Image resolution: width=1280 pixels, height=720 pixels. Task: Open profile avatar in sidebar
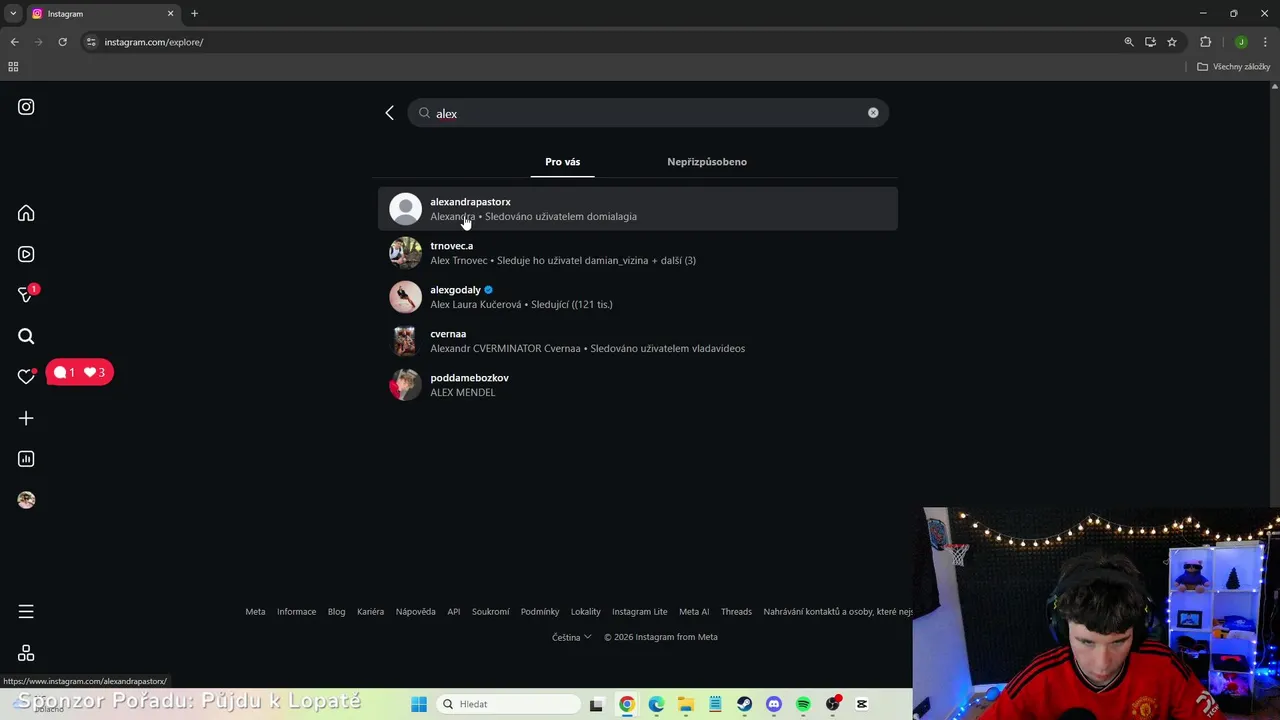pyautogui.click(x=26, y=500)
